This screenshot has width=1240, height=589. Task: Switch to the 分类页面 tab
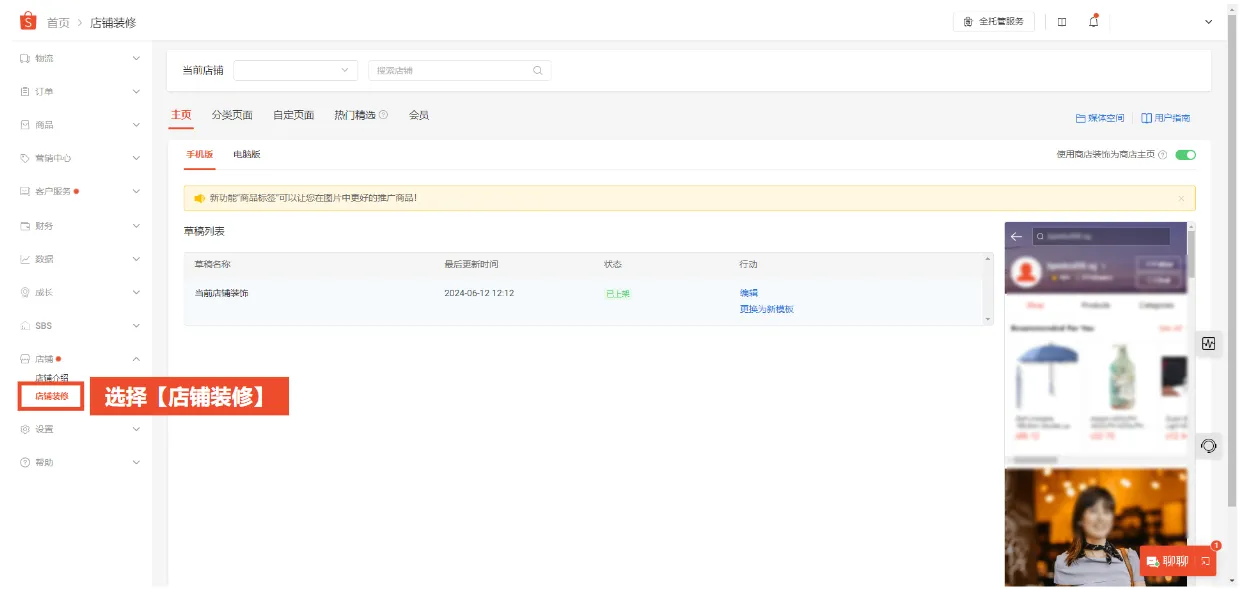[232, 115]
